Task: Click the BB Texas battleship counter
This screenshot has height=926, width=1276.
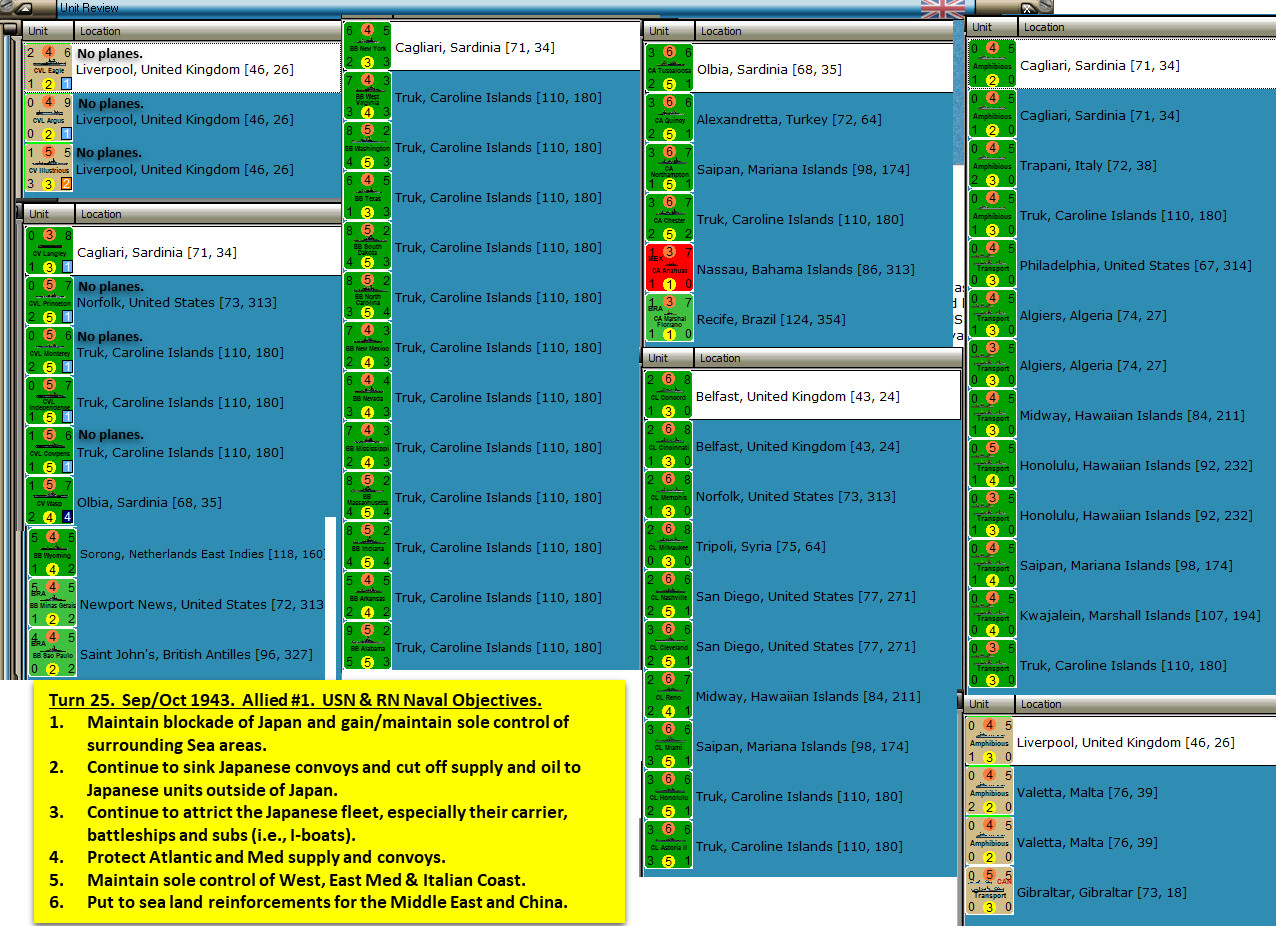Action: click(x=367, y=196)
